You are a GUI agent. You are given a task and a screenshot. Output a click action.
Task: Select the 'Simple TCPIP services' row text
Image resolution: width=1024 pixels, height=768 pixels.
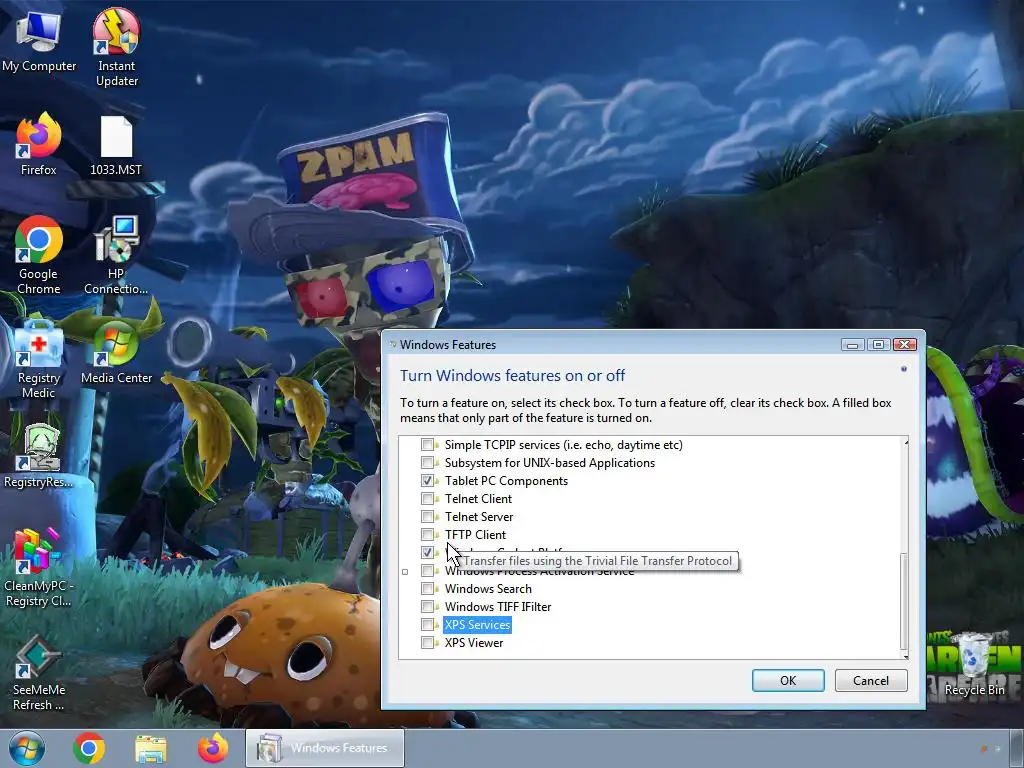[x=564, y=445]
